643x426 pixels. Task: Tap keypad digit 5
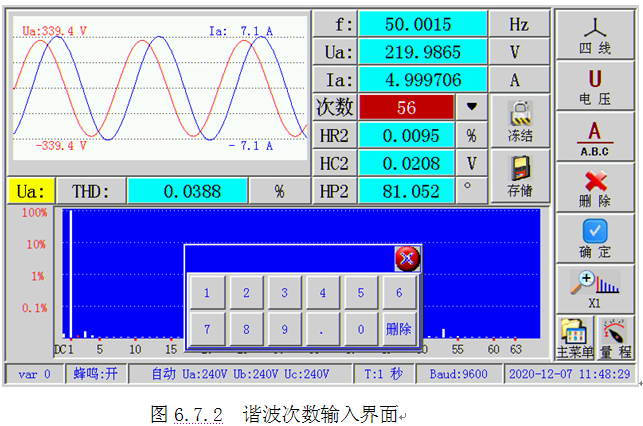click(x=361, y=292)
